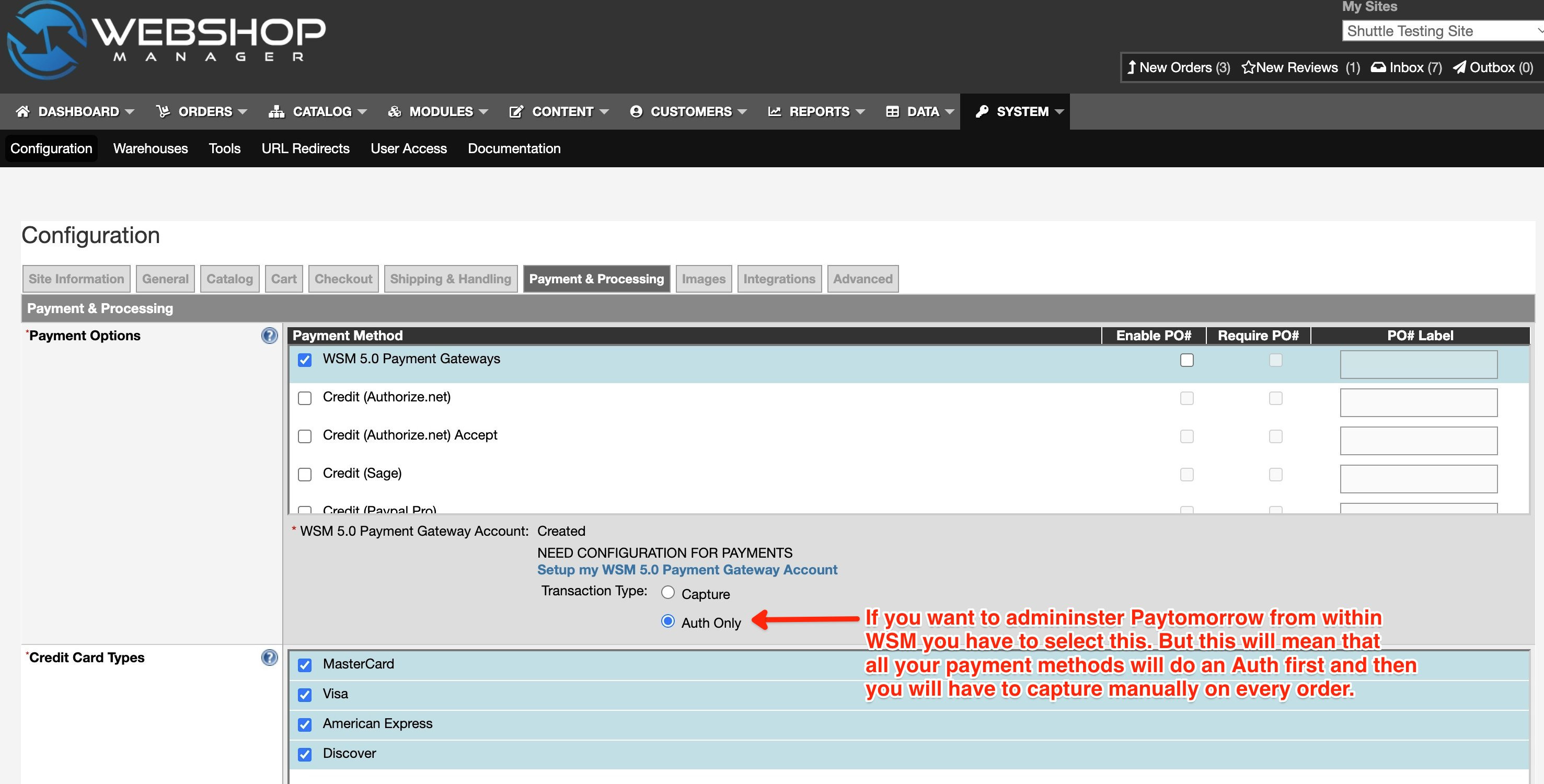This screenshot has height=784, width=1544.
Task: Switch to the Shipping & Handling tab
Action: point(450,279)
